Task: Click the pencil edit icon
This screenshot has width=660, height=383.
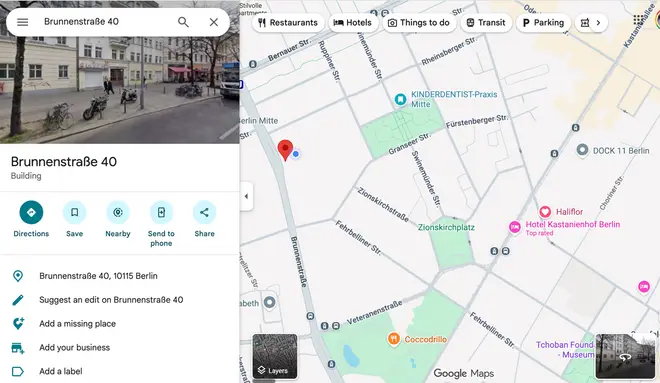Action: click(x=18, y=300)
